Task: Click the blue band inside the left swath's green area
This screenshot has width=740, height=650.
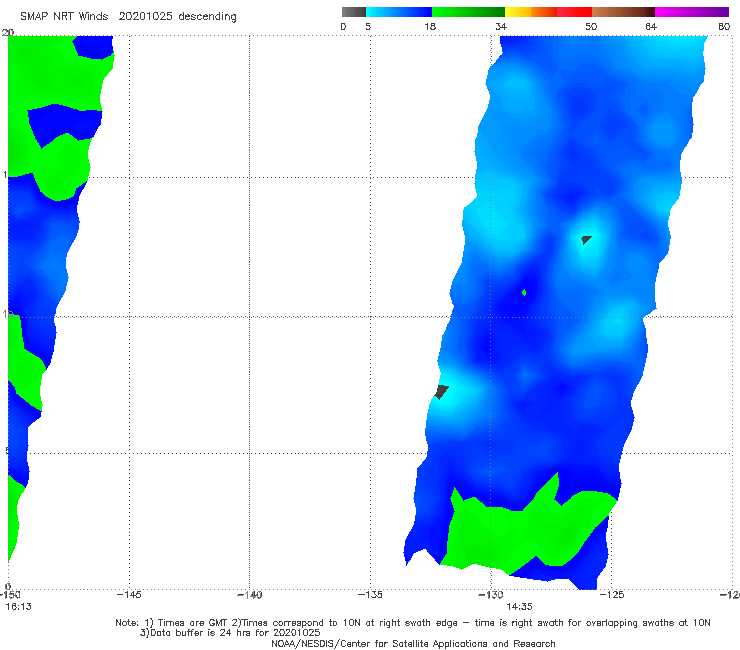Action: 64,124
